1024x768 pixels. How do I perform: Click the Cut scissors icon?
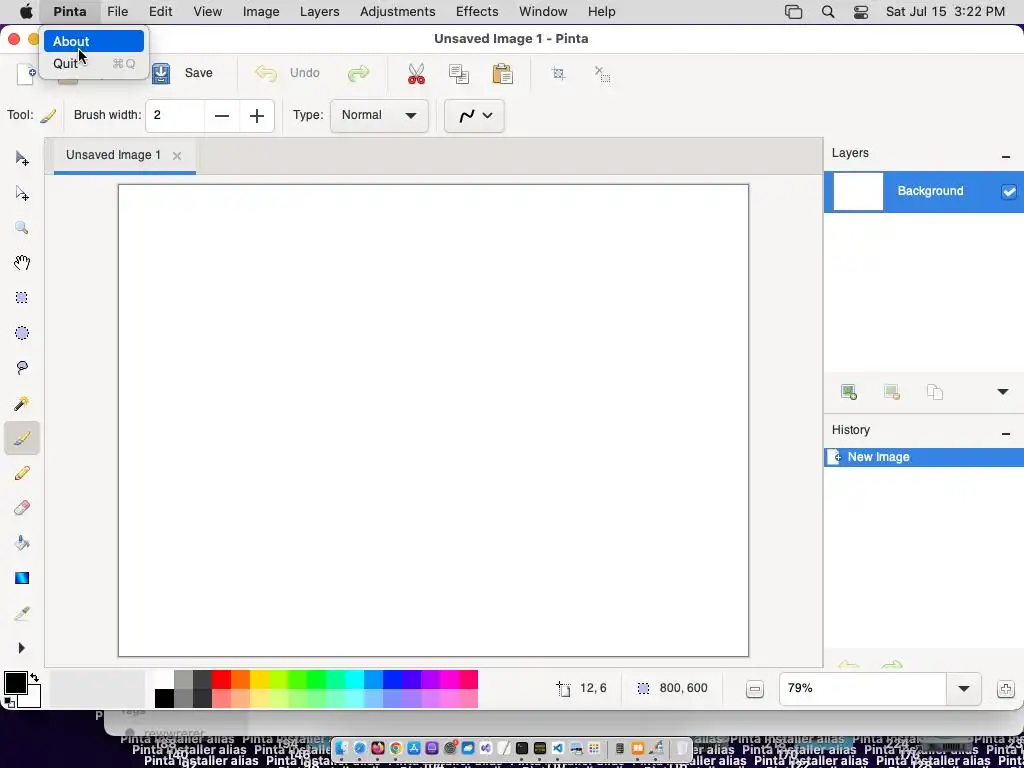point(416,74)
